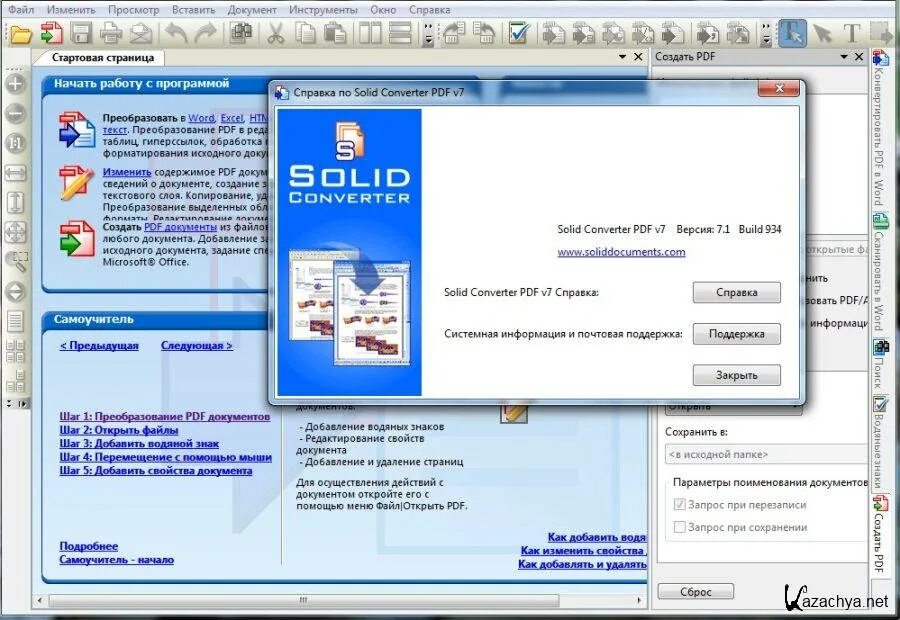The image size is (900, 620).
Task: Click the stacked split view icon
Action: pos(400,33)
